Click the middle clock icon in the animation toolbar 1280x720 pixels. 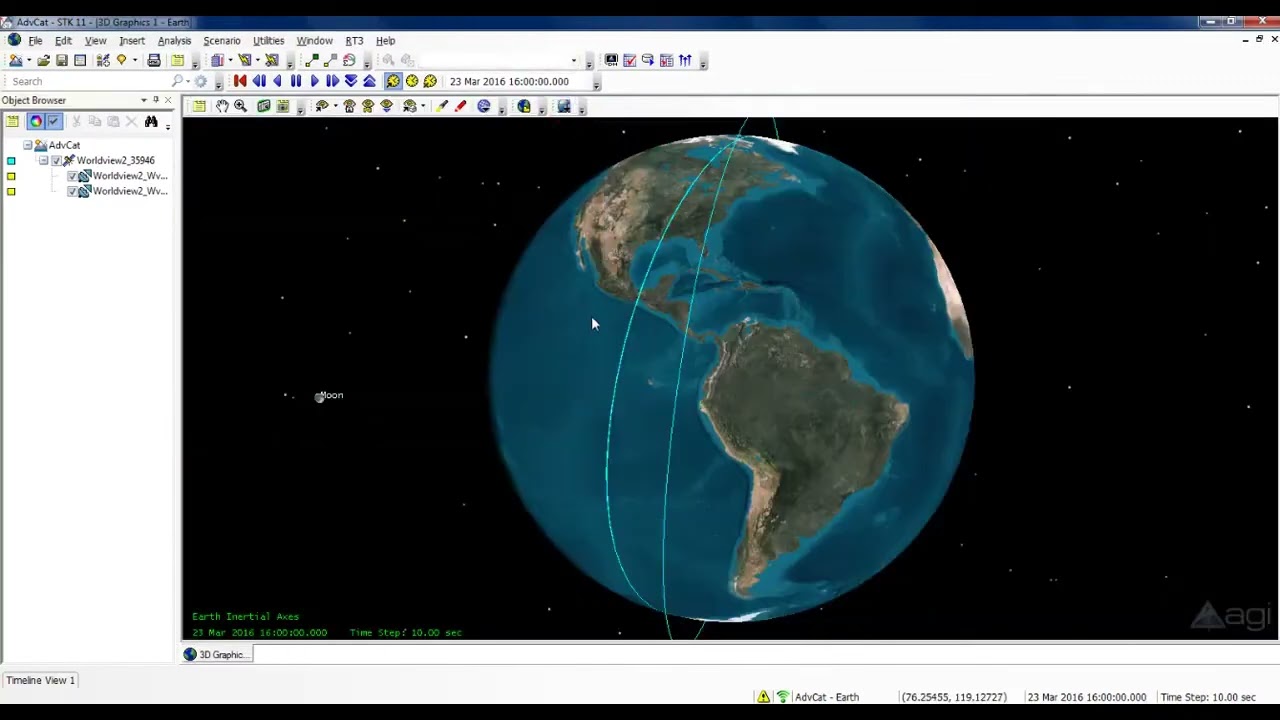click(412, 81)
